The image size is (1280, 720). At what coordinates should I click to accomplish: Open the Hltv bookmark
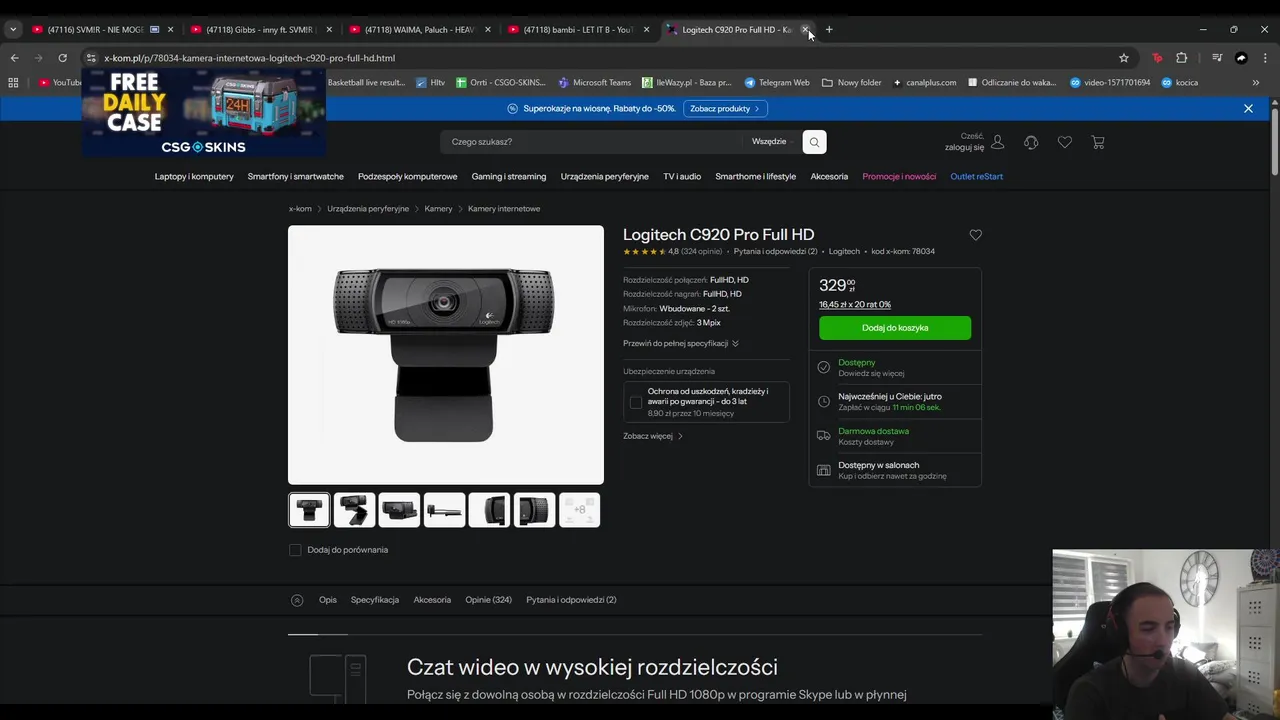tap(430, 83)
